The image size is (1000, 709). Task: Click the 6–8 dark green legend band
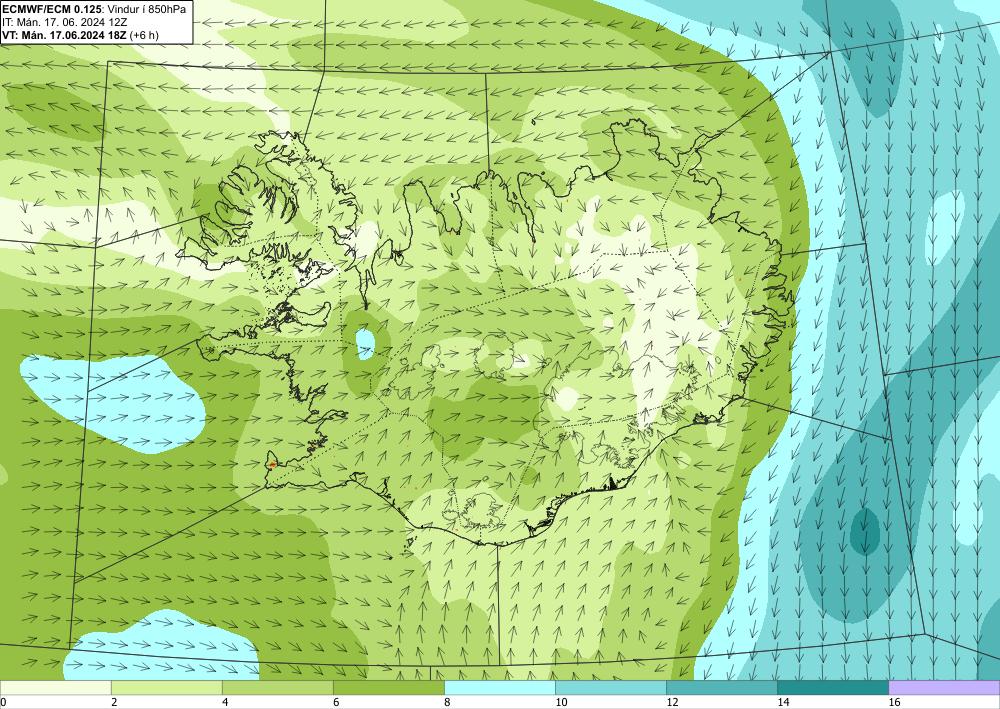pos(388,687)
